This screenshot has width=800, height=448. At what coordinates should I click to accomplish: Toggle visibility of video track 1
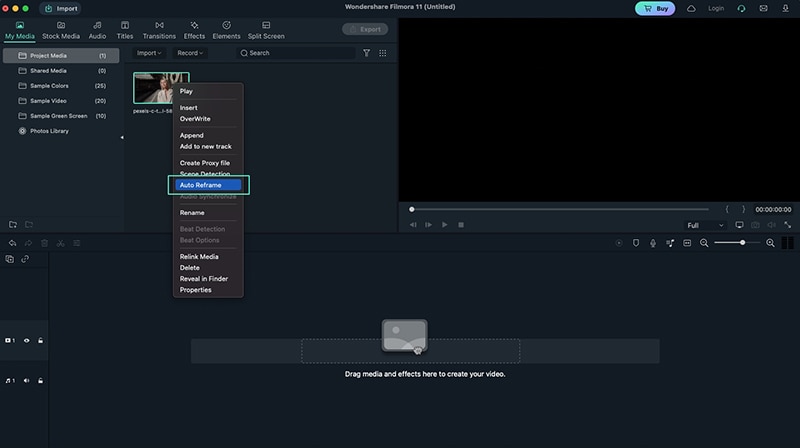[27, 340]
